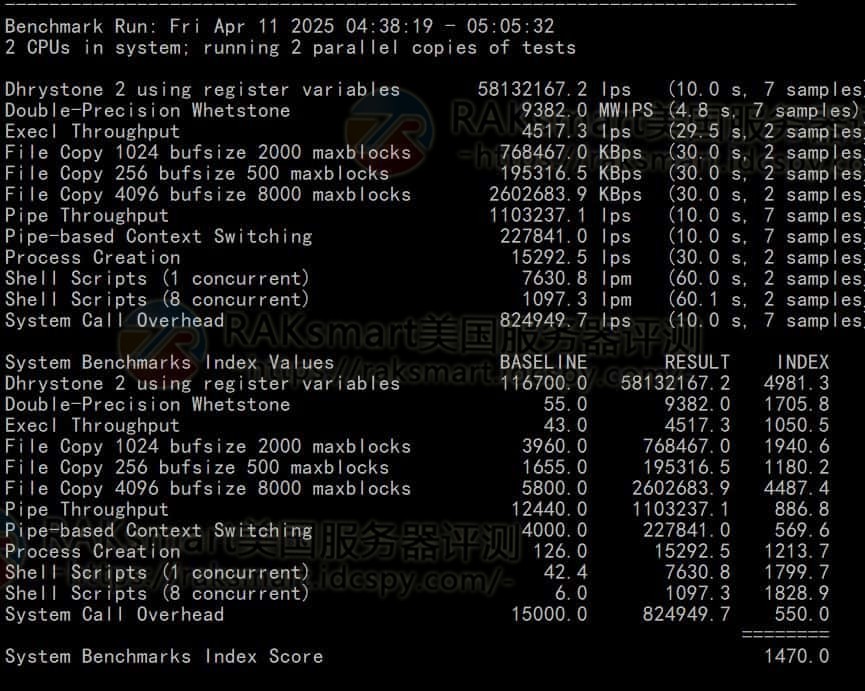Screen dimensions: 865x691
Task: Click the Dhrystone baseline 116700.0
Action: click(543, 384)
